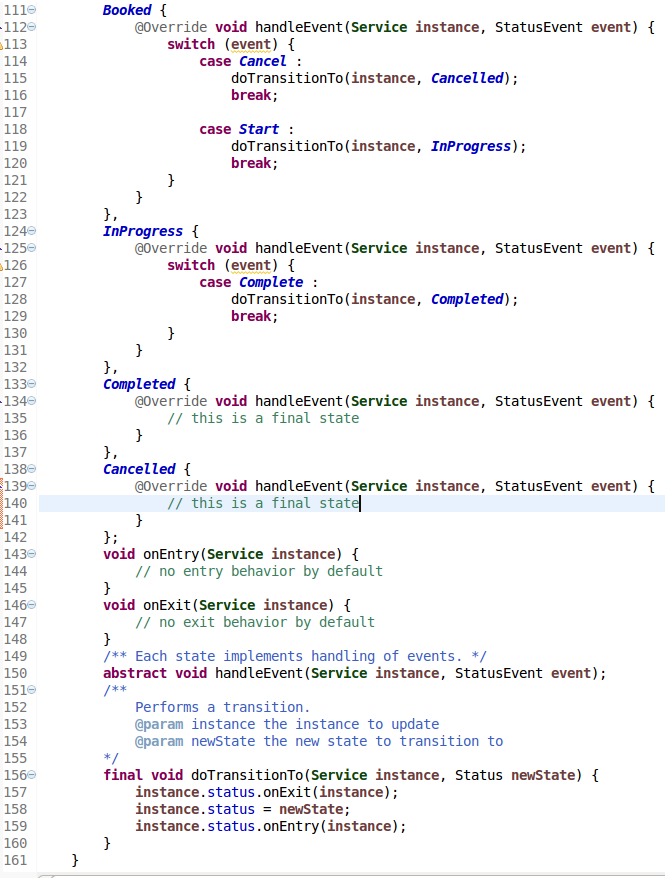Collapse handleEvent fold toggle at line 139

pyautogui.click(x=32, y=486)
